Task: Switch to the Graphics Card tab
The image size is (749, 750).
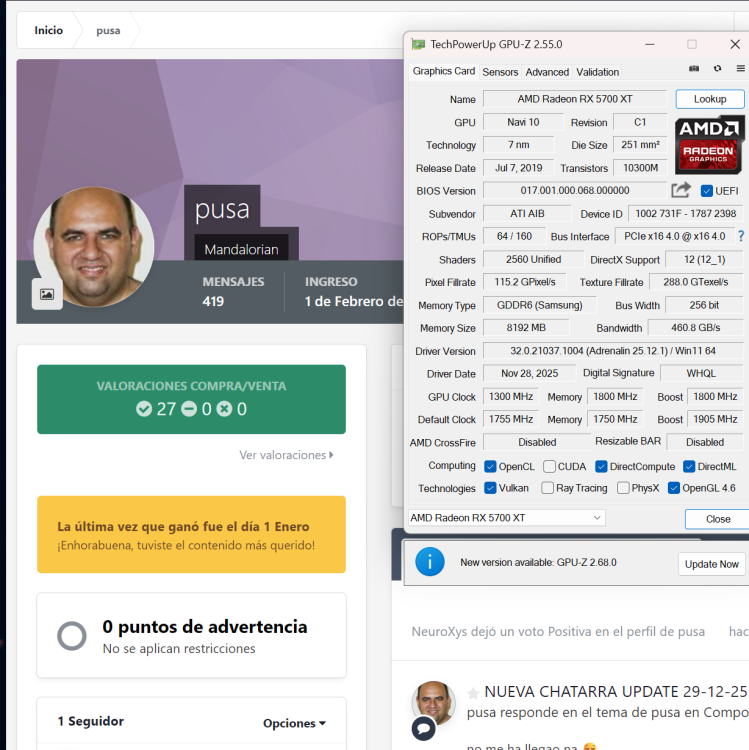Action: coord(443,71)
